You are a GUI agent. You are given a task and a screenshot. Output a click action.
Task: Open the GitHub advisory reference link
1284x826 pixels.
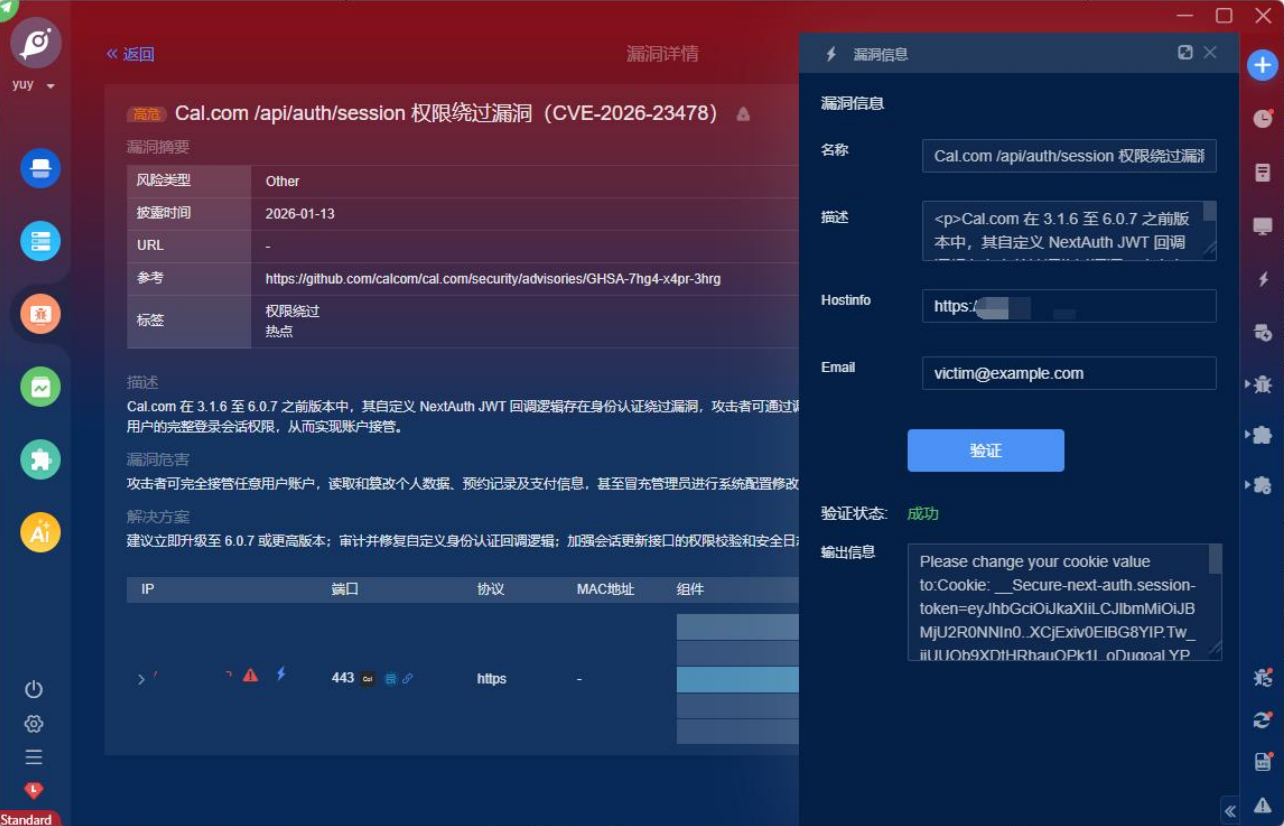[492, 279]
